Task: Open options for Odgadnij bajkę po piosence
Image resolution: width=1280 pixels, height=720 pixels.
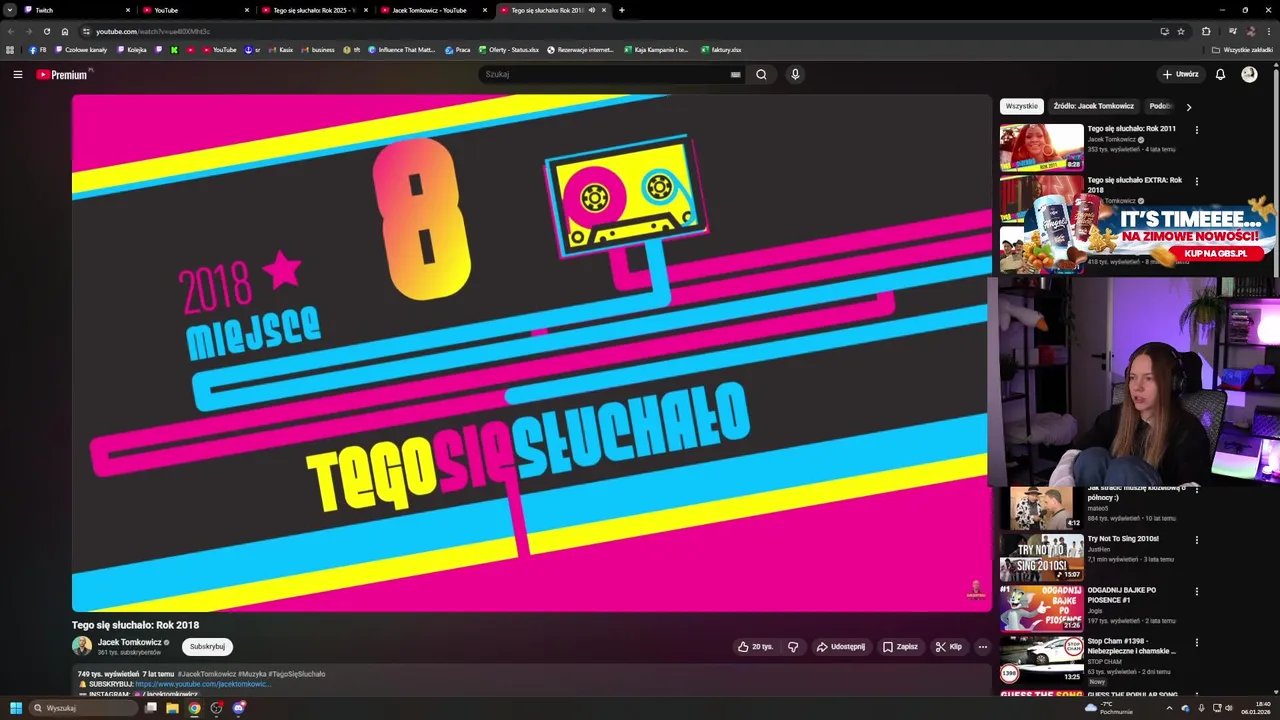Action: [x=1196, y=591]
